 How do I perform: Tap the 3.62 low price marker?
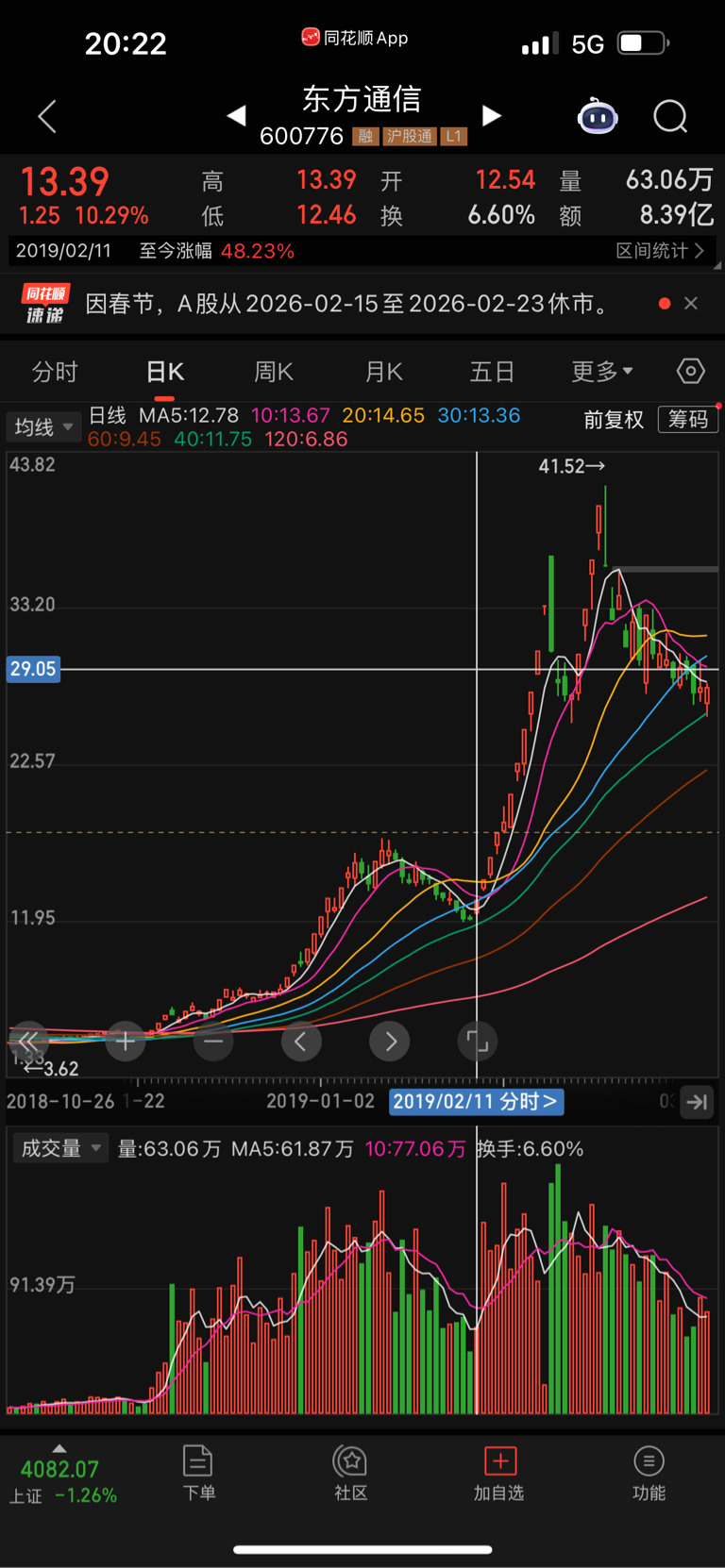coord(52,1069)
